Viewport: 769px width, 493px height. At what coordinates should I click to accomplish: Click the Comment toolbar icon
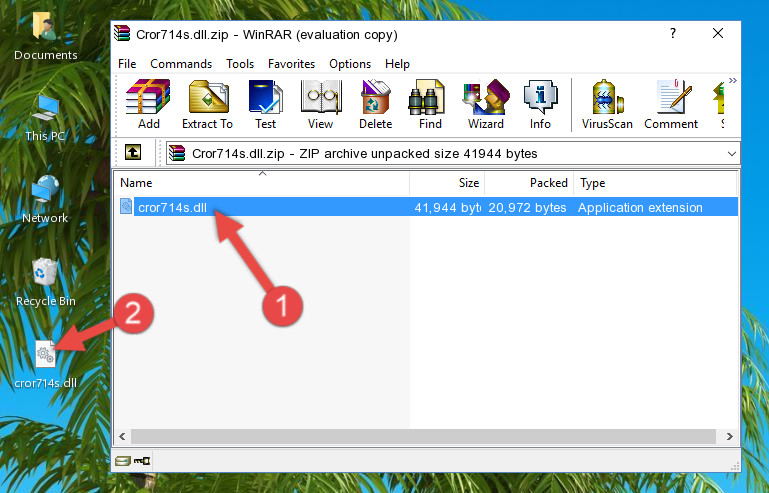coord(671,104)
